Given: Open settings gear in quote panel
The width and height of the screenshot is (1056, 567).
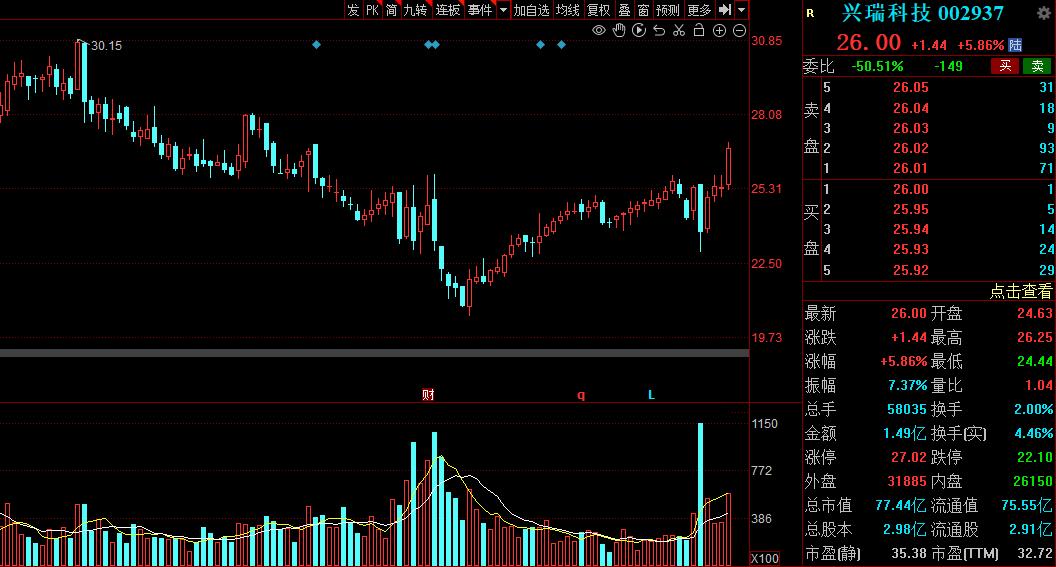Looking at the screenshot, I should [x=1043, y=13].
